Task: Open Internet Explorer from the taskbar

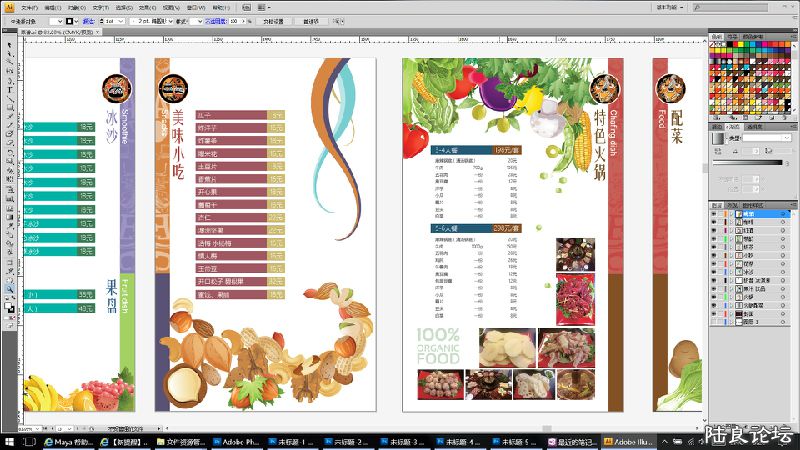Action: pos(49,440)
